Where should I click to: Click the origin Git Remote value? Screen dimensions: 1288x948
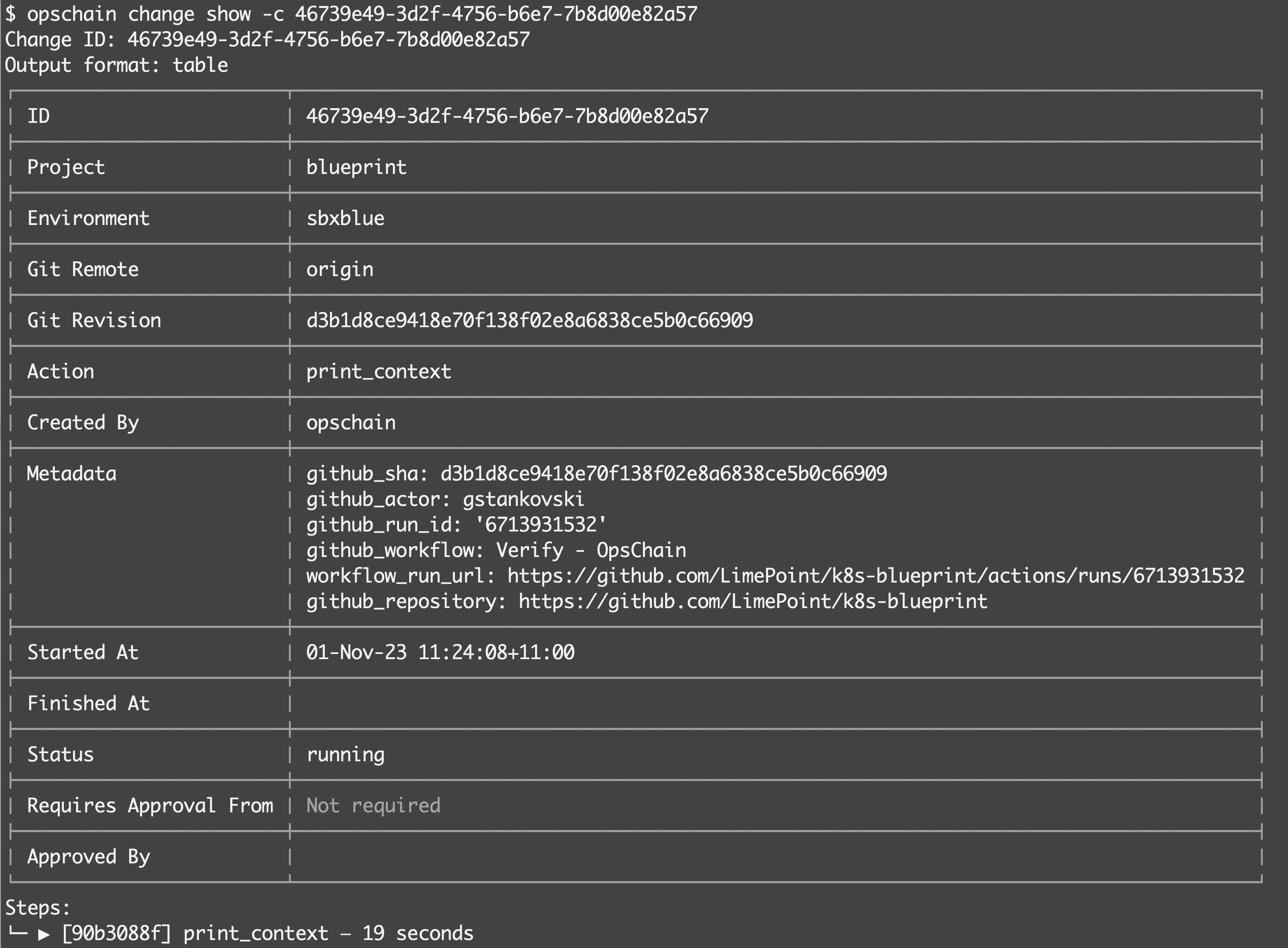click(x=340, y=270)
